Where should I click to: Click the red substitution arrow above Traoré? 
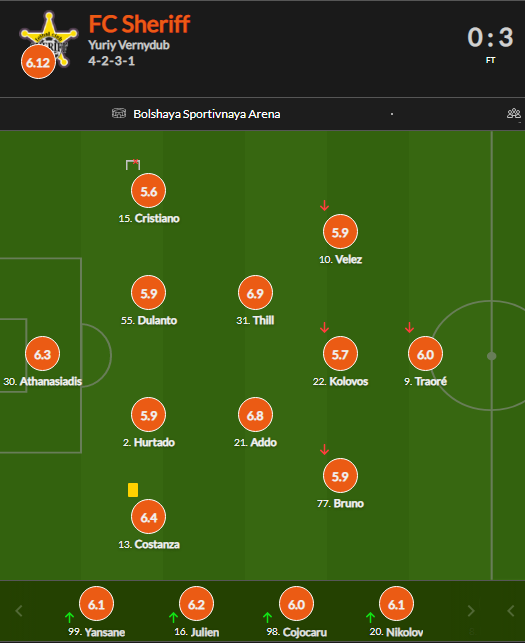point(409,327)
